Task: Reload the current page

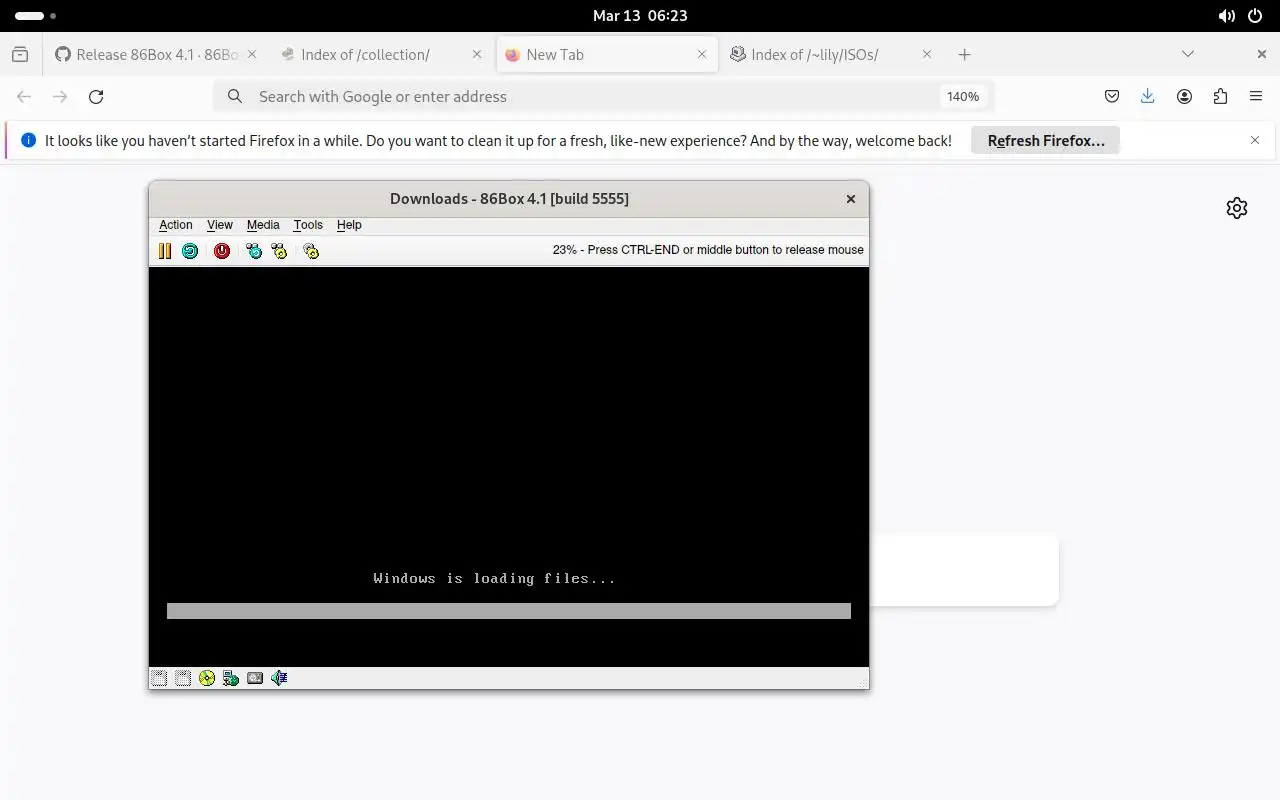Action: point(96,97)
